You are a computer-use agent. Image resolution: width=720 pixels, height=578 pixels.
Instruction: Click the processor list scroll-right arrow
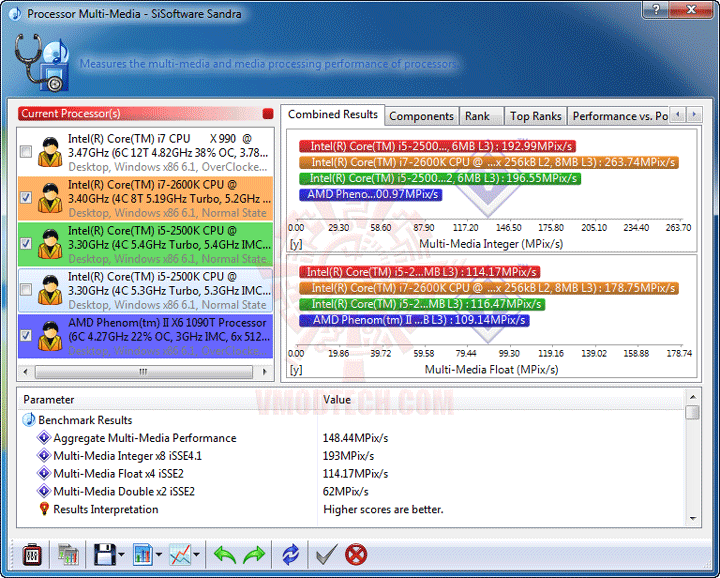264,371
